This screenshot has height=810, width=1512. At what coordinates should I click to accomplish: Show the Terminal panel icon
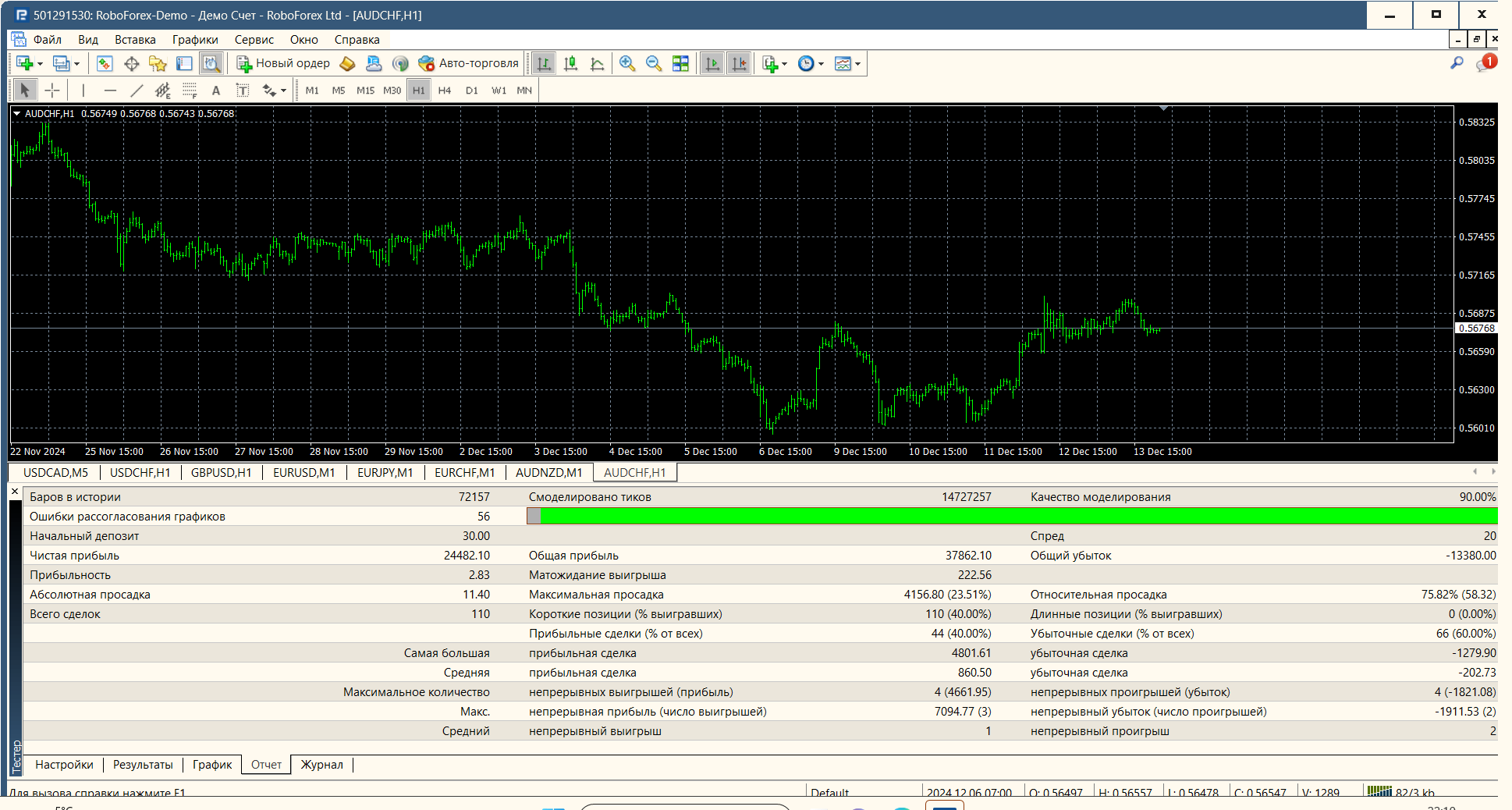184,63
